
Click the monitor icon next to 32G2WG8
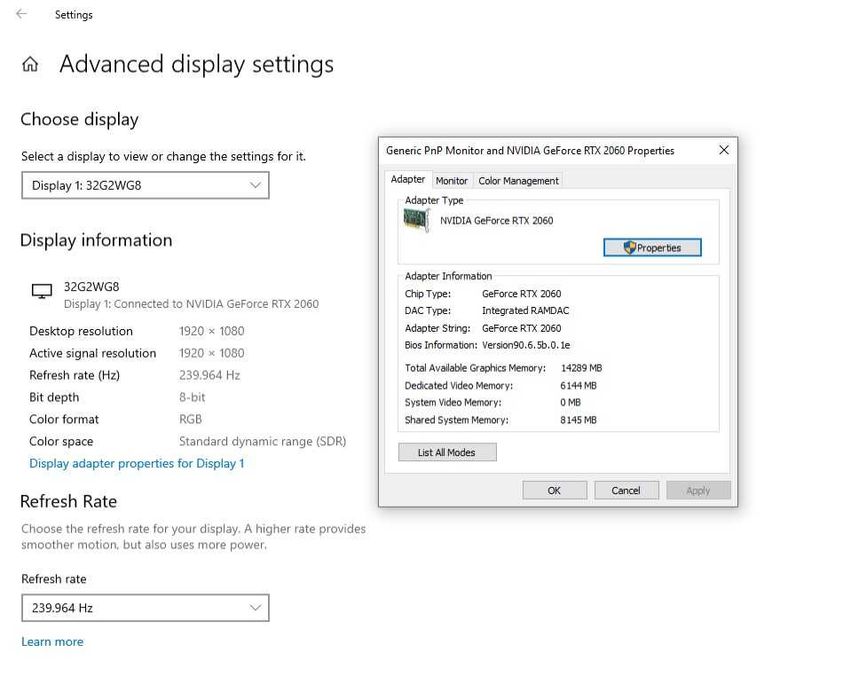[x=41, y=291]
